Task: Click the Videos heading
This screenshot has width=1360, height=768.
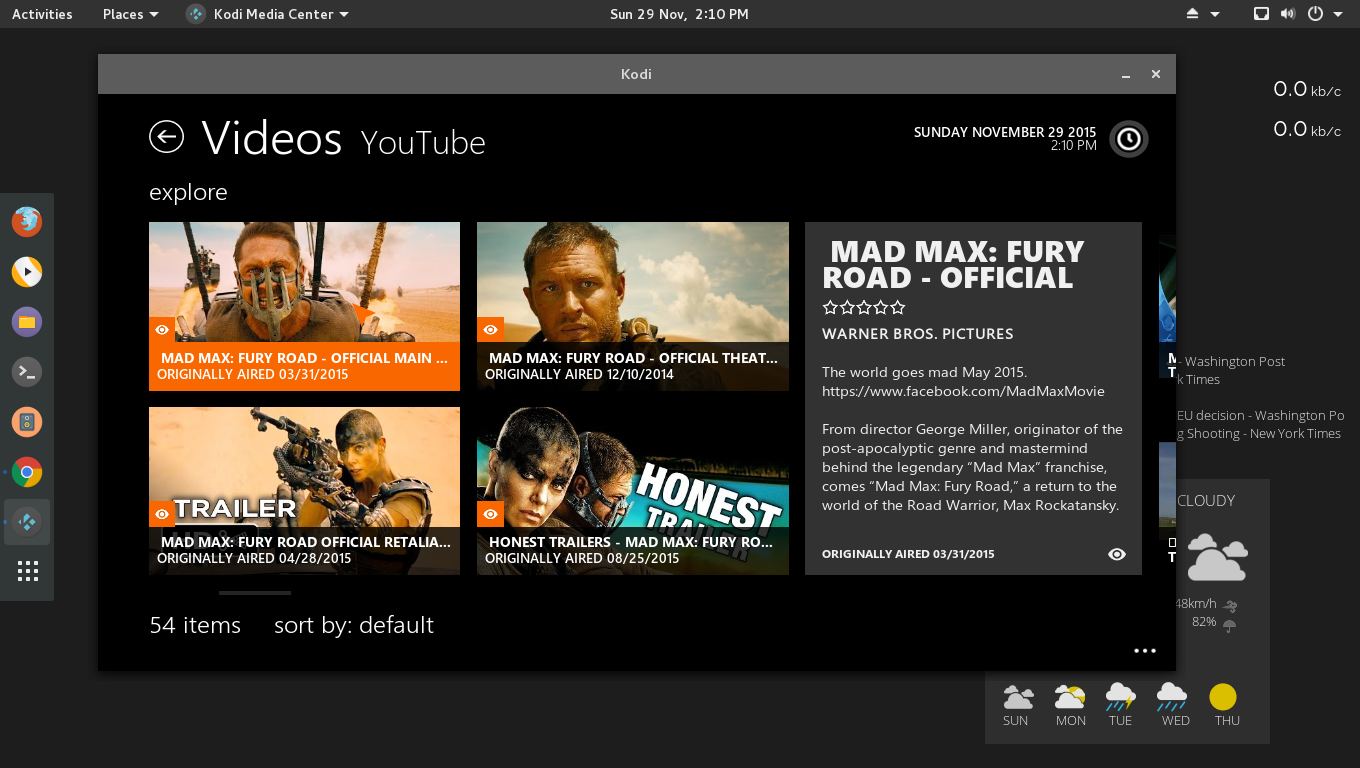Action: (271, 138)
